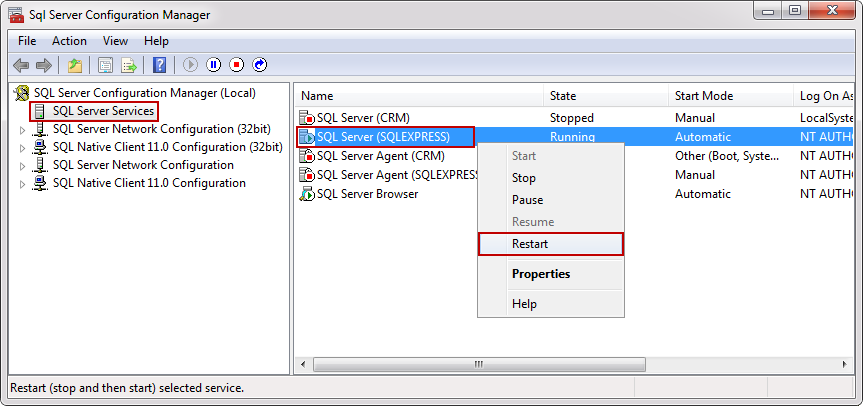Click the Export List toolbar icon
The image size is (863, 406).
point(129,65)
